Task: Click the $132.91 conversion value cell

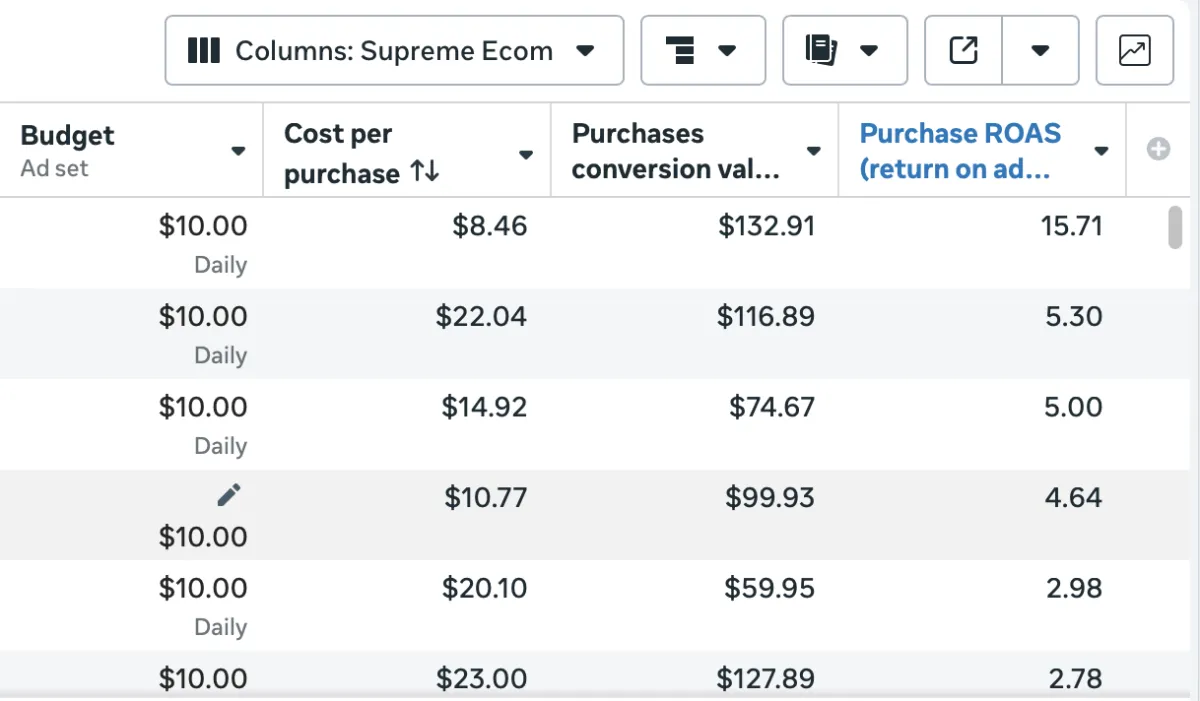Action: click(766, 226)
